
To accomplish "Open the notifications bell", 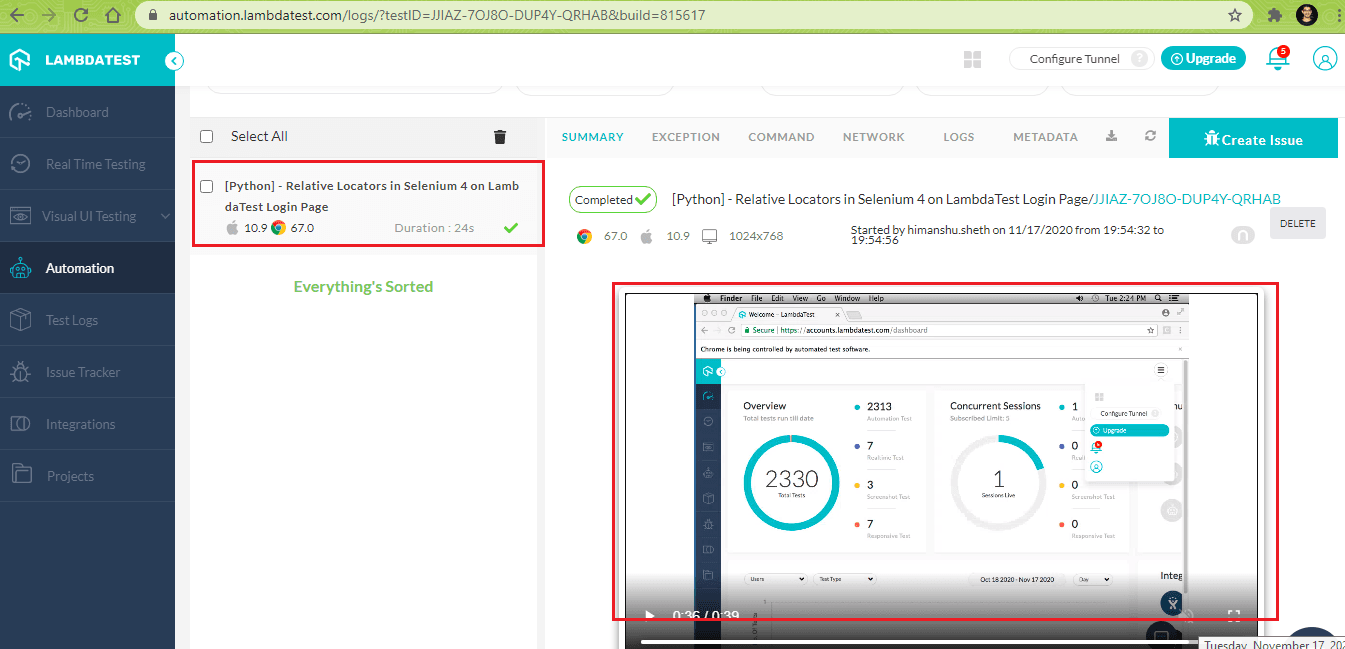I will tap(1278, 58).
